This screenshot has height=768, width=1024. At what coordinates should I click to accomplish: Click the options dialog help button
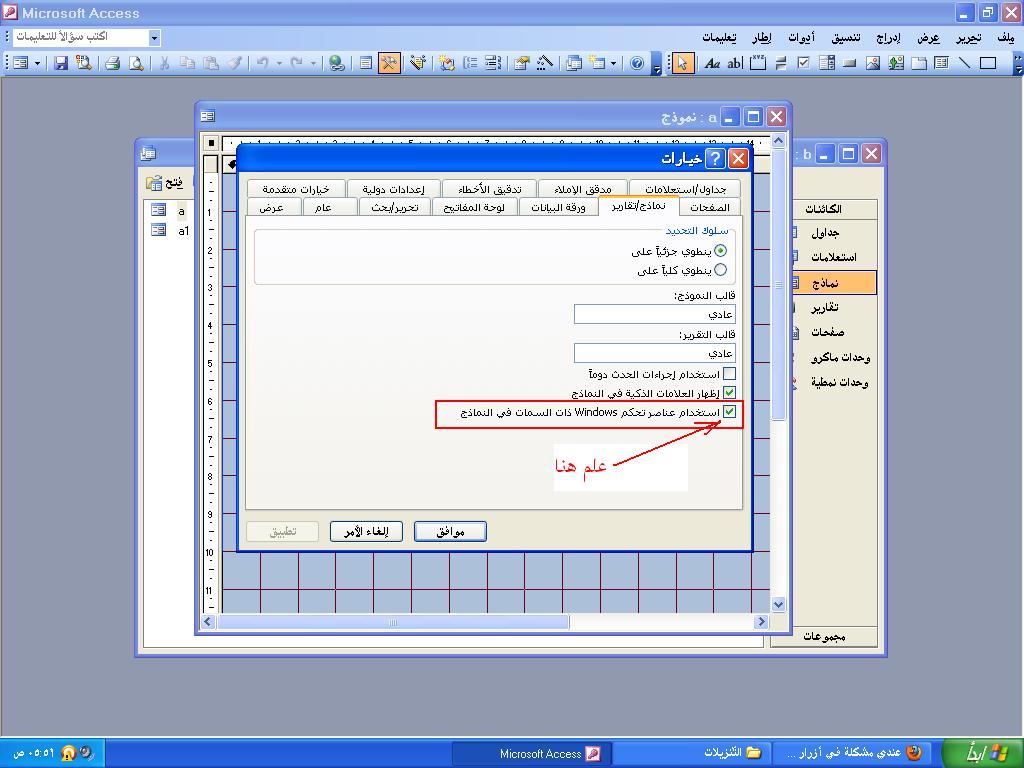(715, 158)
